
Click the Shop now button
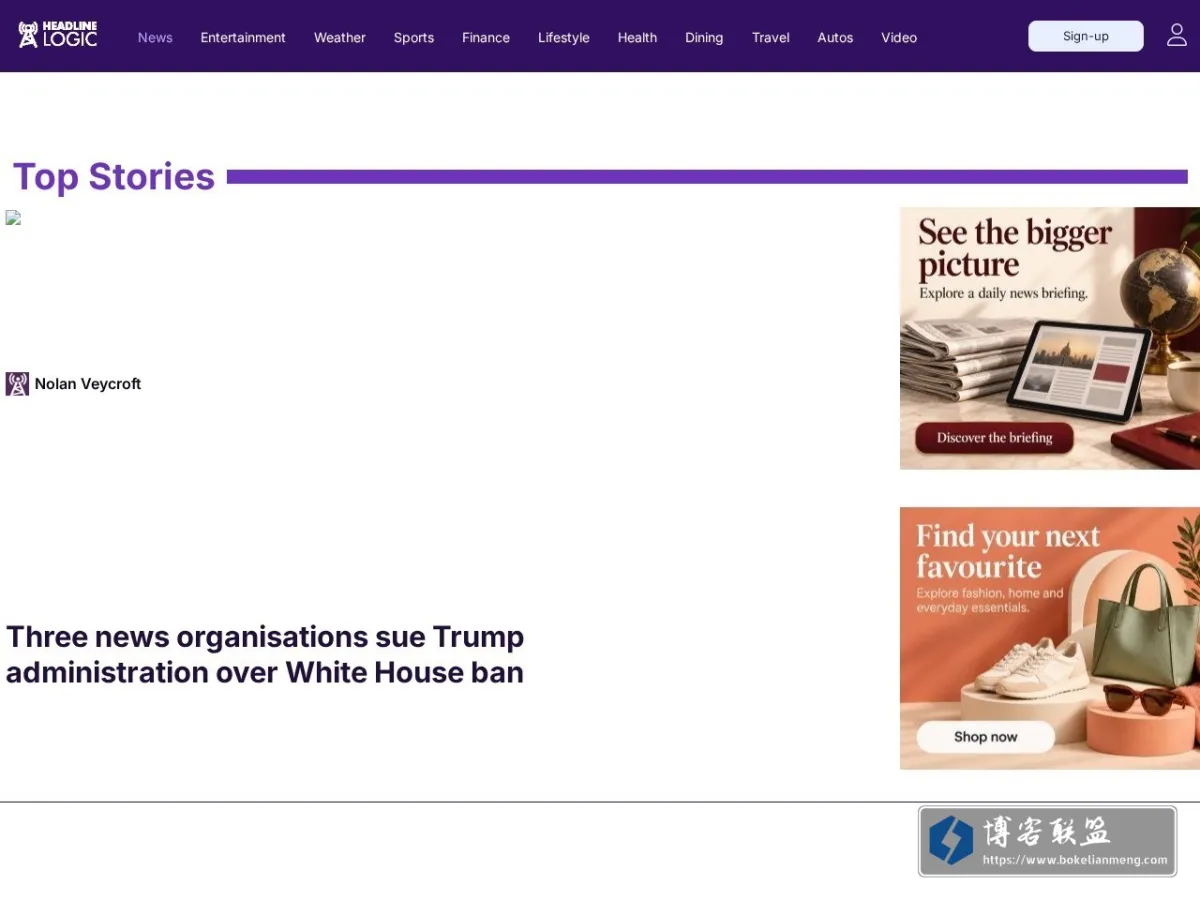[x=985, y=737]
